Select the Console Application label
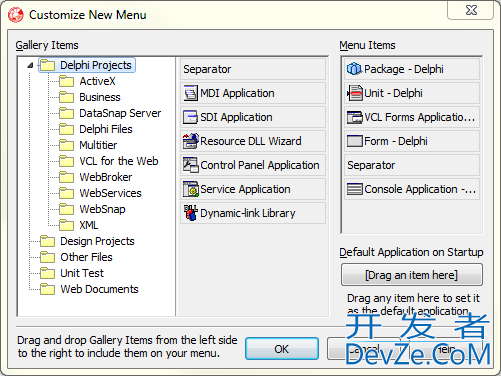501x376 pixels. 420,189
